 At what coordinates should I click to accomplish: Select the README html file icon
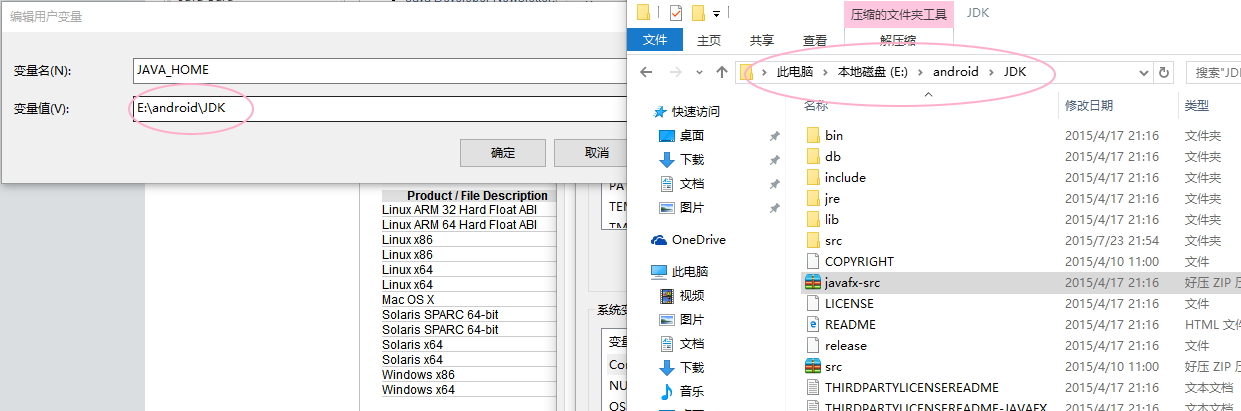(812, 324)
